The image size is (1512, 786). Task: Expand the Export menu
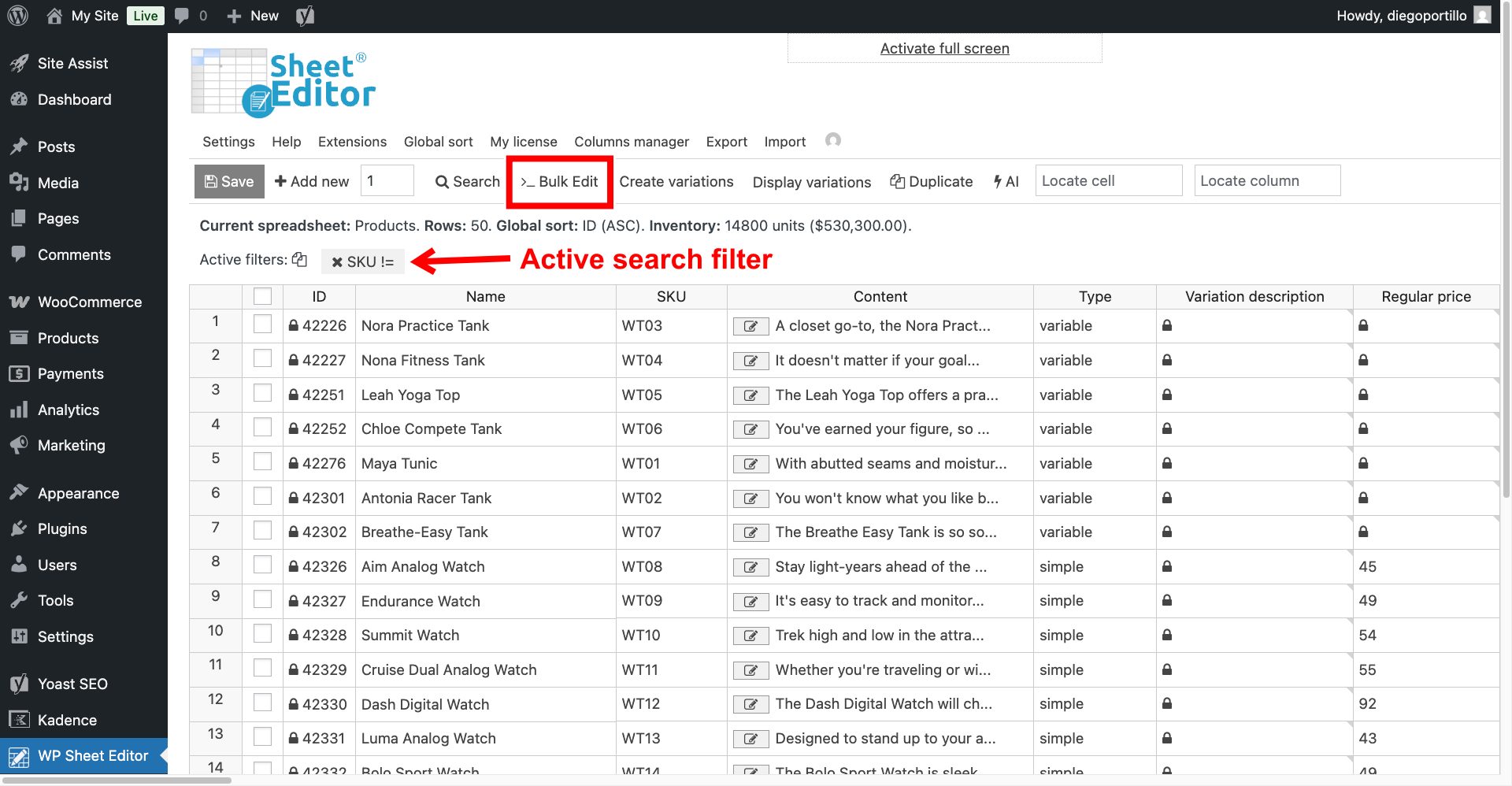(725, 142)
